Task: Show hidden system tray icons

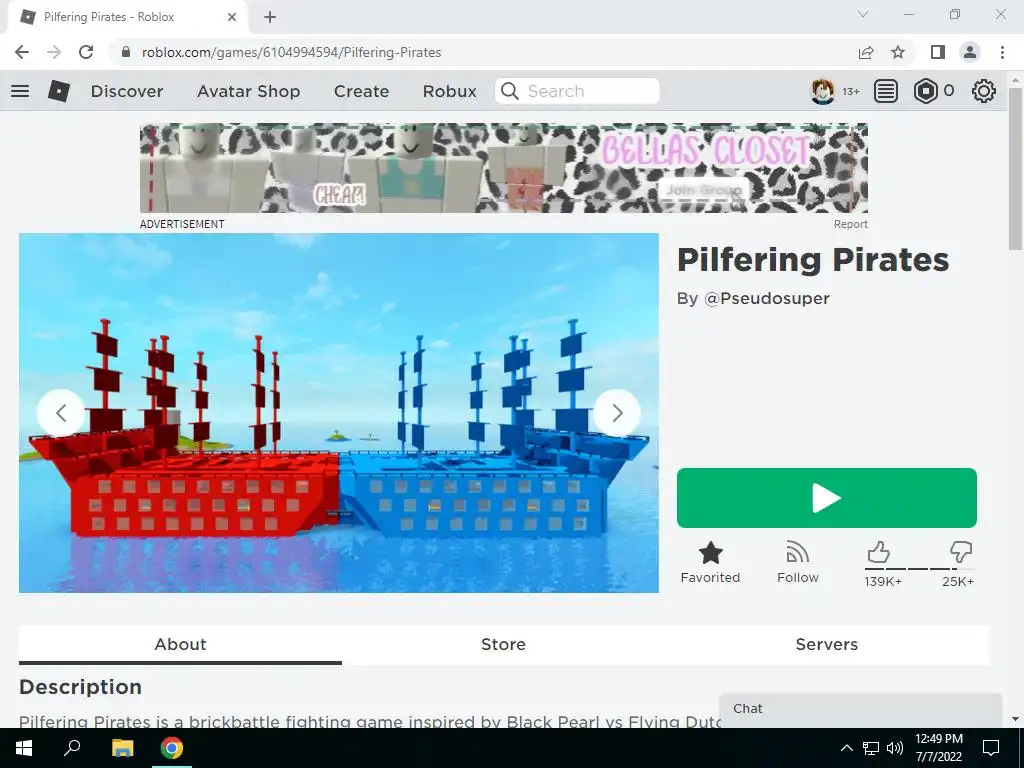Action: click(846, 748)
